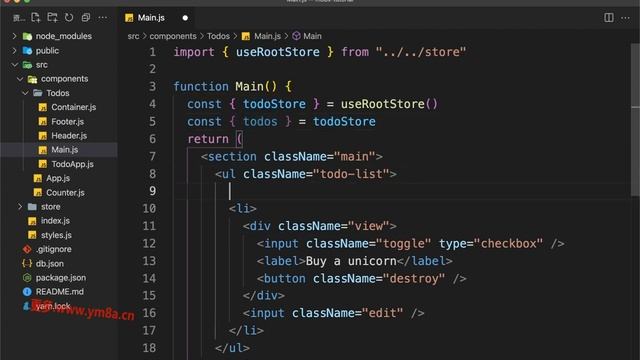
Task: Open README.md file
Action: (60, 292)
